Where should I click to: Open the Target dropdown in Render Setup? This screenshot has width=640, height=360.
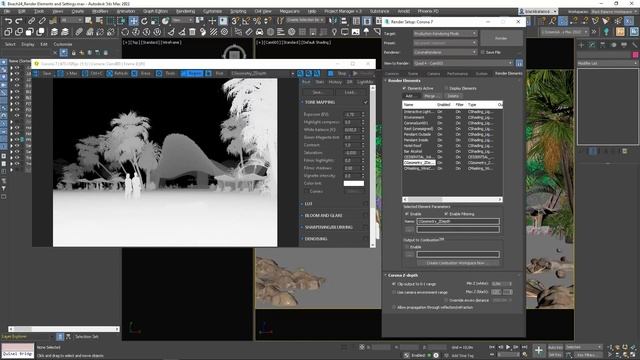pos(445,33)
